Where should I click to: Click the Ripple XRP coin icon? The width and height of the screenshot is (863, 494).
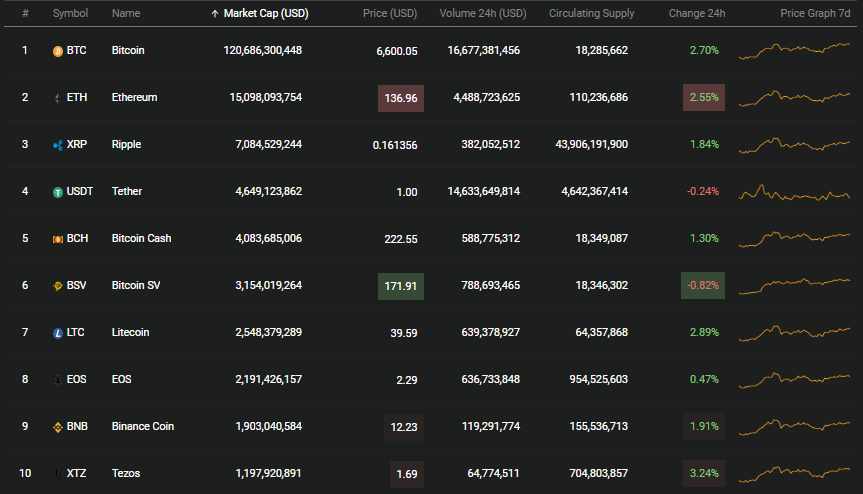click(58, 145)
